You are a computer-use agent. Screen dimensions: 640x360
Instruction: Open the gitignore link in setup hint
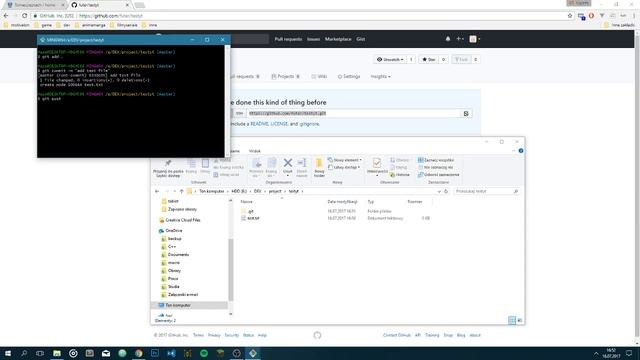pyautogui.click(x=309, y=124)
